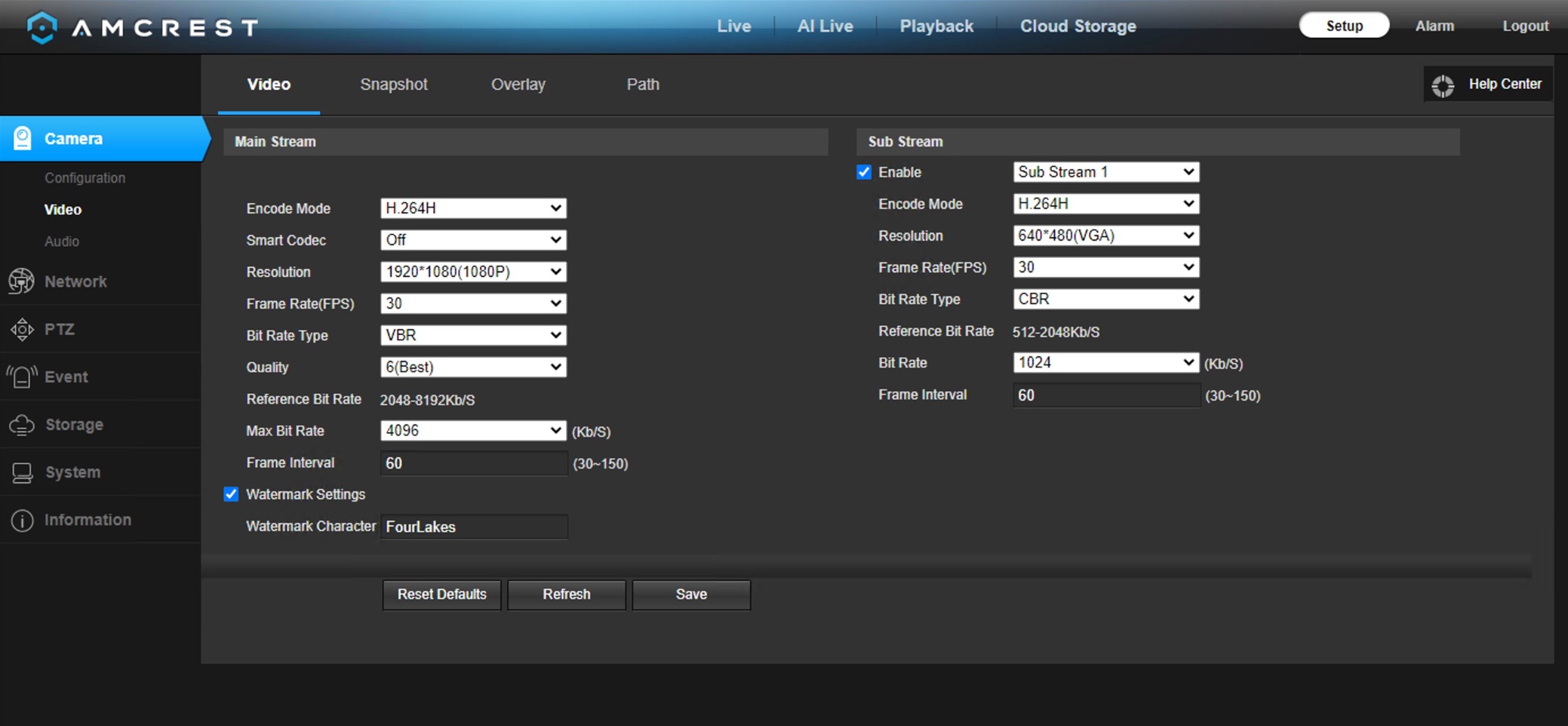Click the Reset Defaults button
This screenshot has width=1568, height=726.
[442, 595]
